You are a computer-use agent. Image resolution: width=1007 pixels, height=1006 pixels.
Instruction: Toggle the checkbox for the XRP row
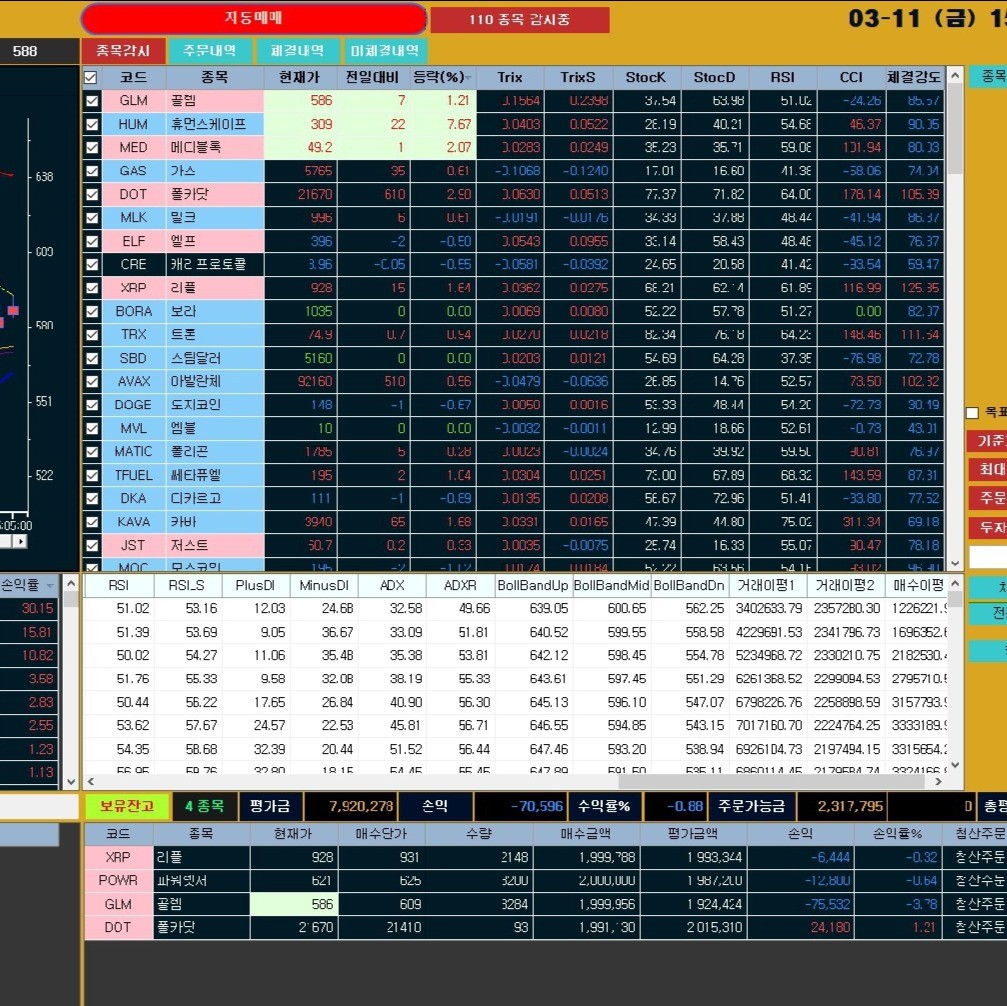(x=92, y=288)
